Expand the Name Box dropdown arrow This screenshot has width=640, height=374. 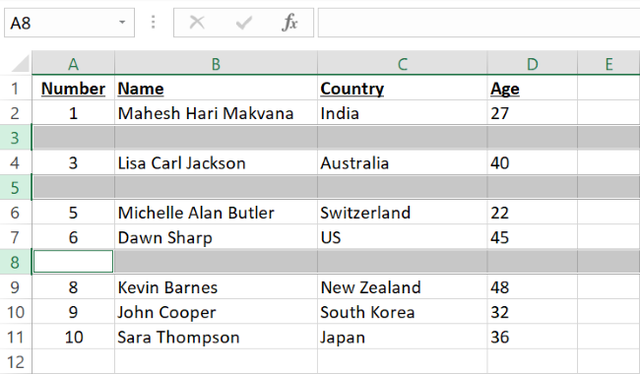click(x=122, y=22)
